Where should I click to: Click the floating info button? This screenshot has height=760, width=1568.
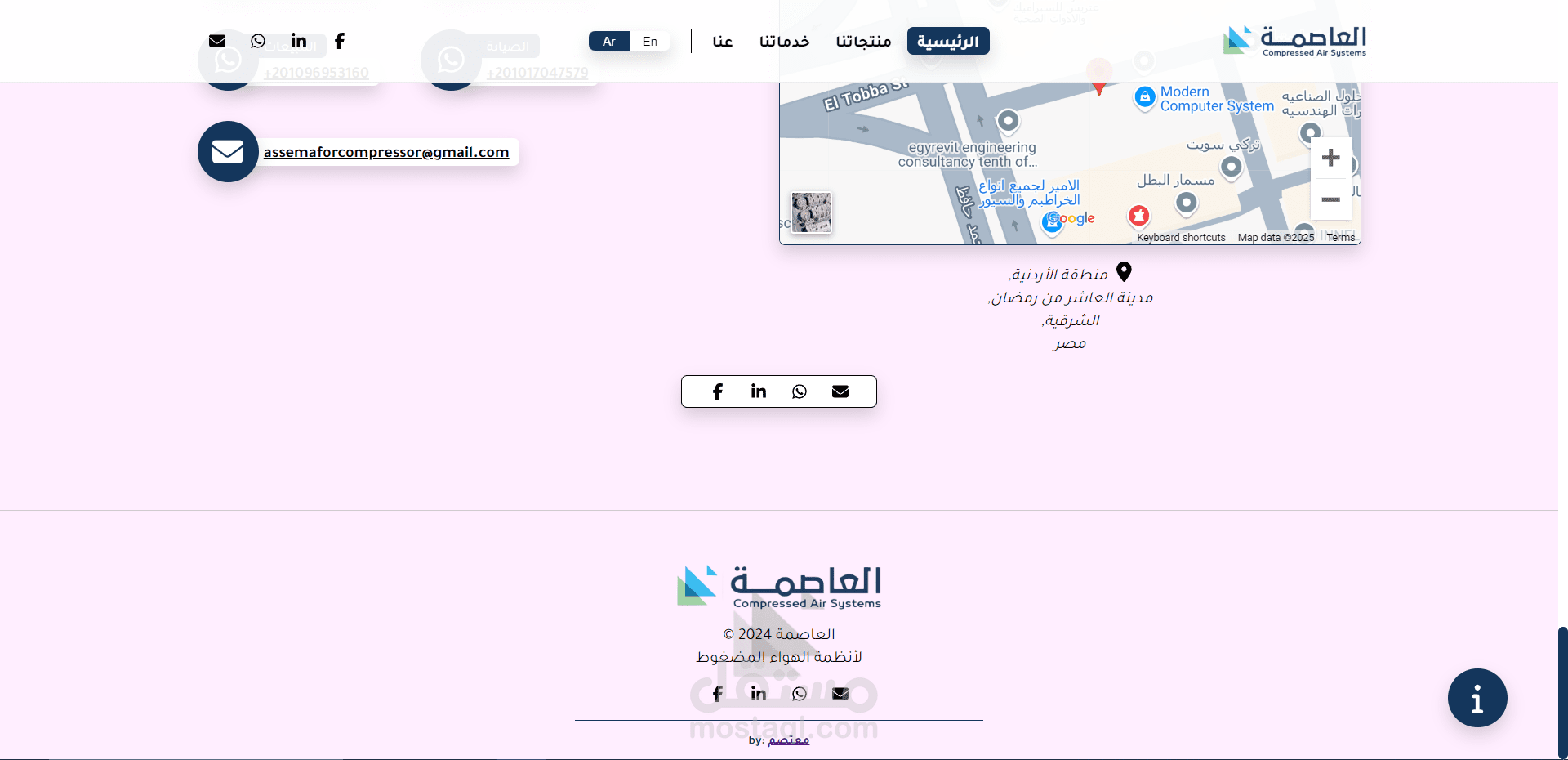[x=1477, y=698]
